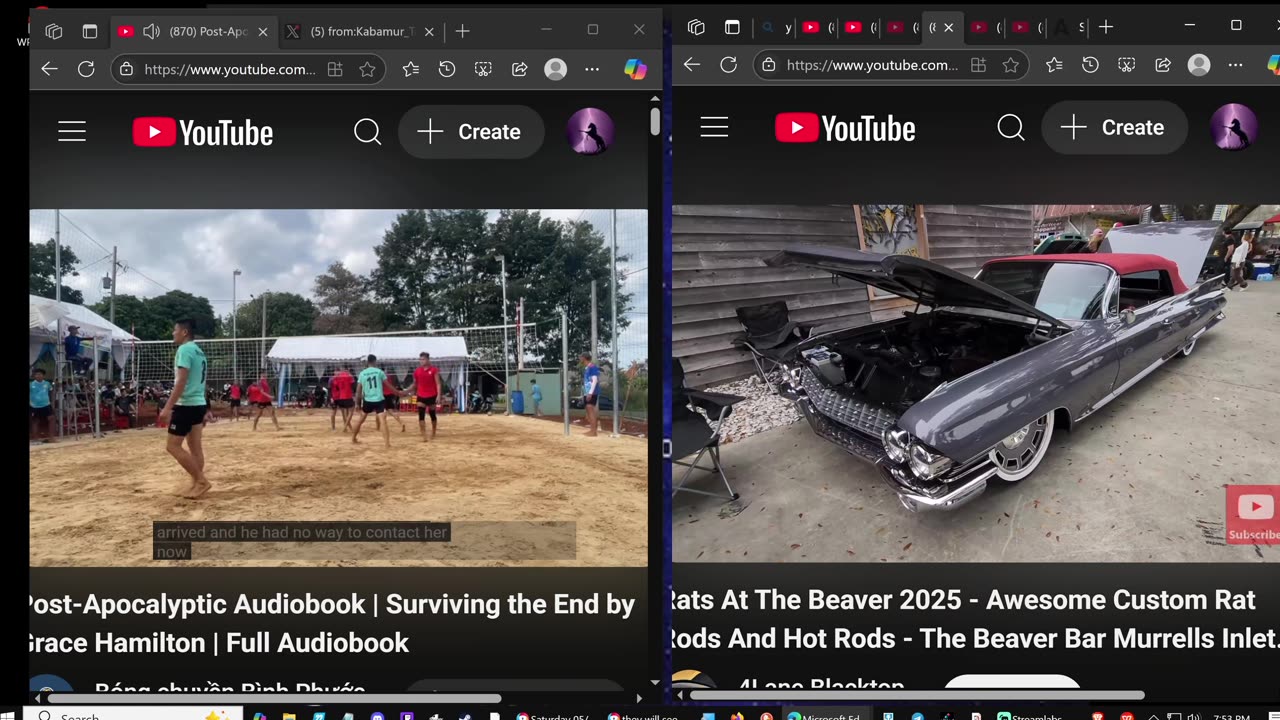
Task: Bookmark the page with star in left address bar
Action: [367, 69]
